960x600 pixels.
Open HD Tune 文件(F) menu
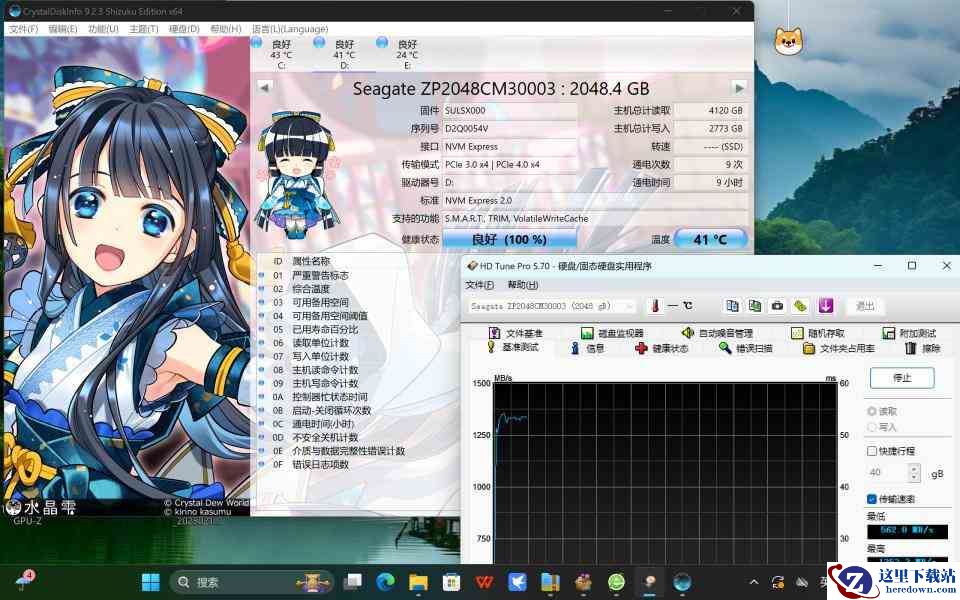click(479, 285)
